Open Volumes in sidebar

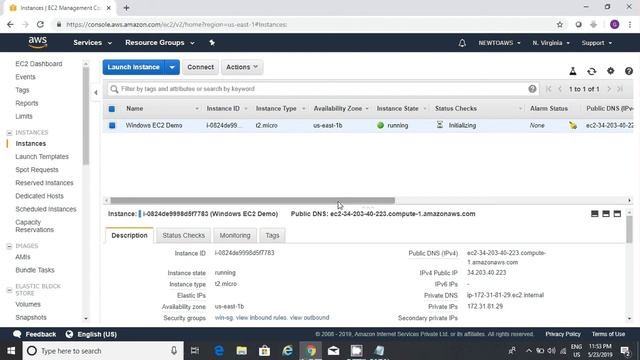[28, 304]
